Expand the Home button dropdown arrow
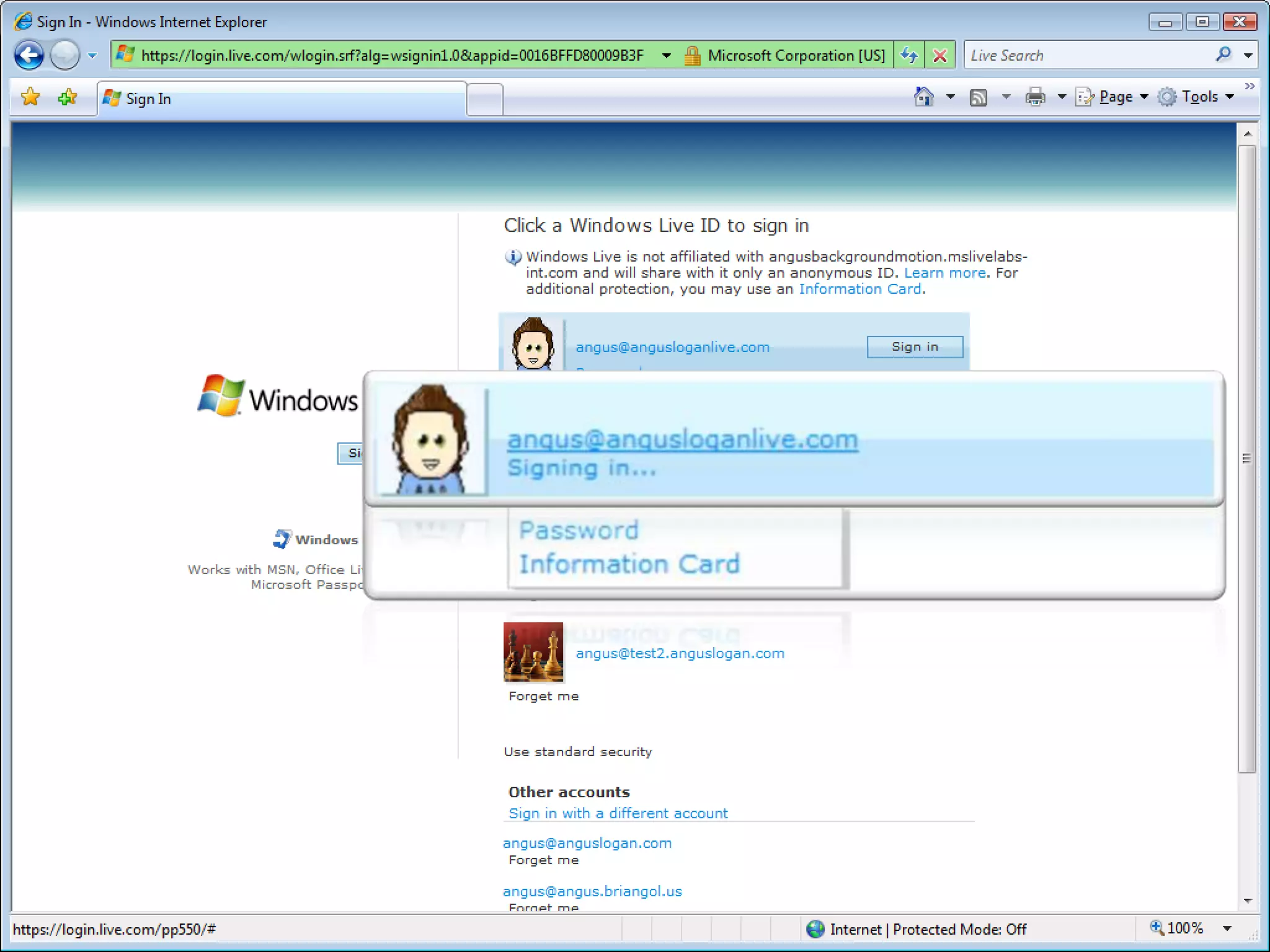This screenshot has height=952, width=1270. tap(950, 97)
